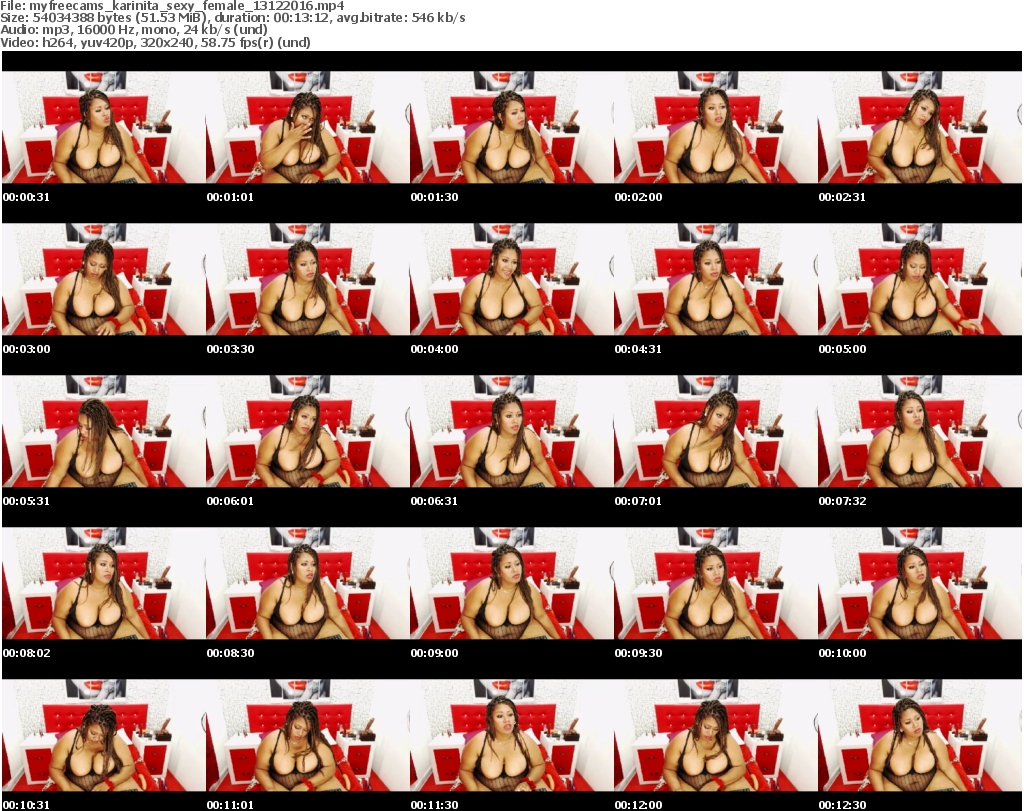Select the frame thumbnail above 00:08:02
The height and width of the screenshot is (811, 1024).
[104, 584]
